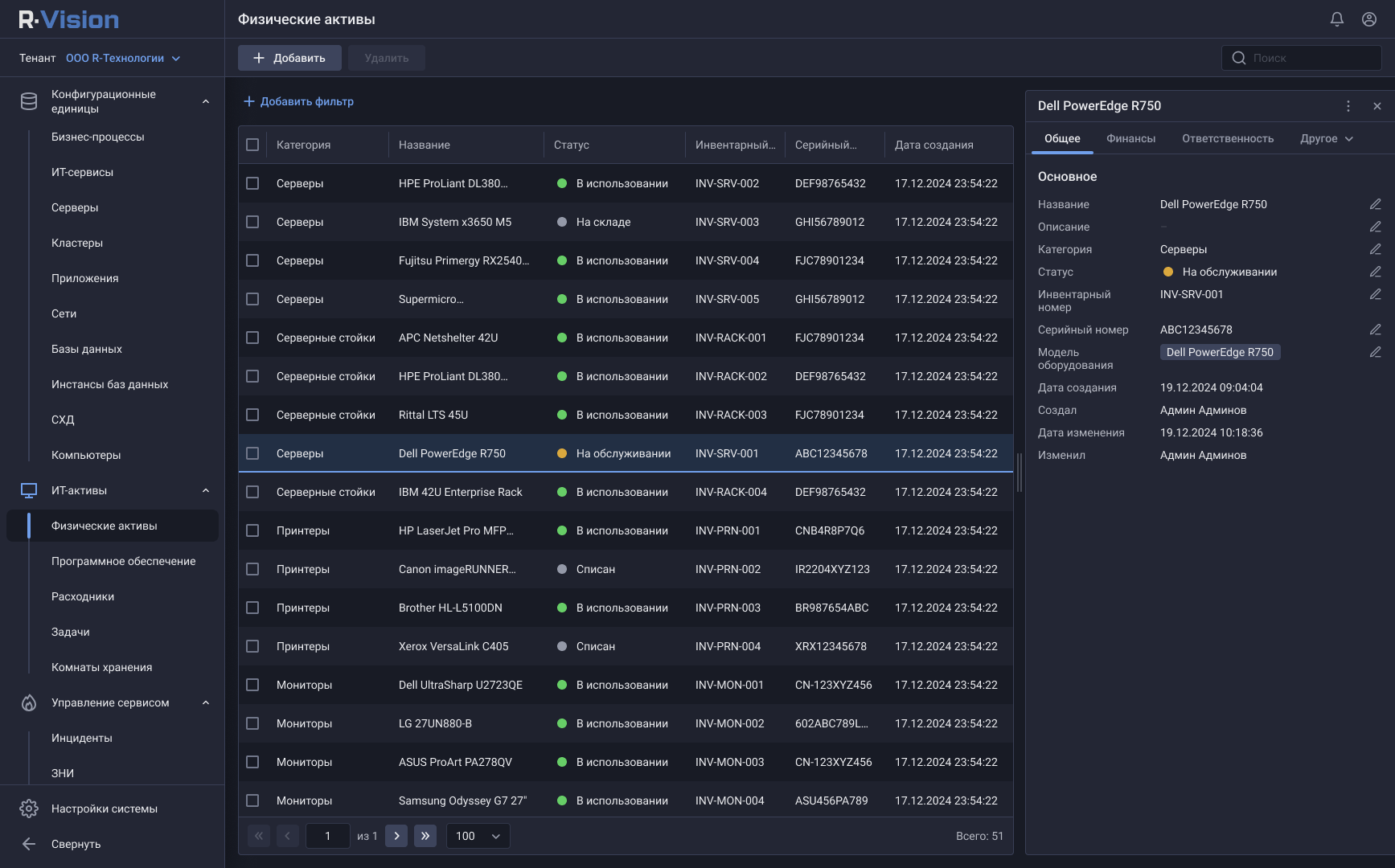
Task: Click the panel splitter handle beside the table
Action: click(x=1020, y=473)
